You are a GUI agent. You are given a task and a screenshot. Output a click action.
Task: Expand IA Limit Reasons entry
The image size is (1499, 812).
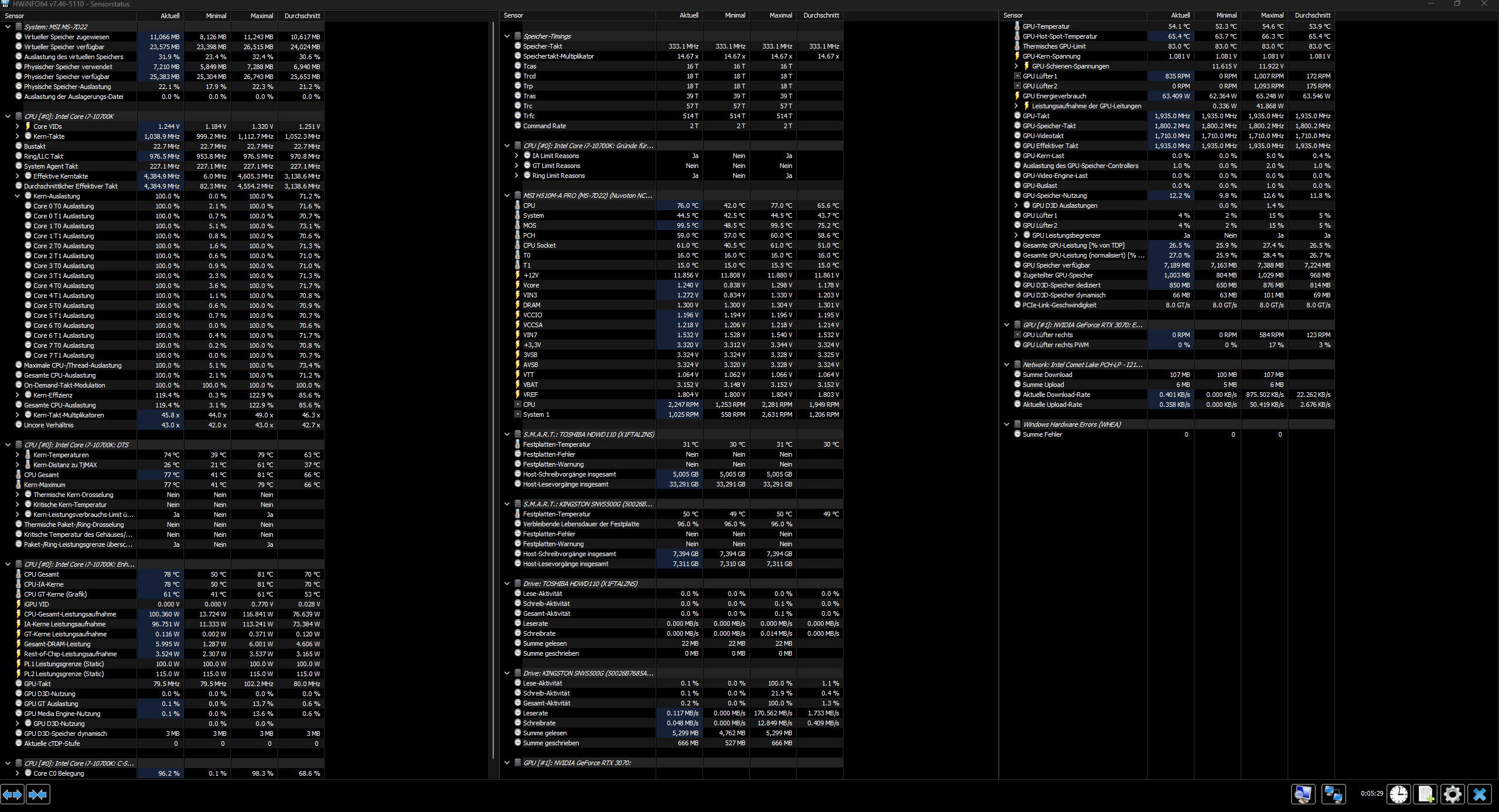(517, 156)
